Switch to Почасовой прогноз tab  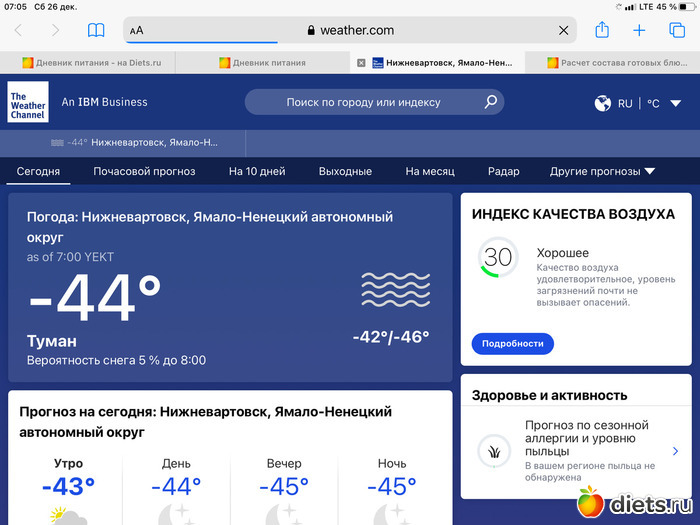coord(144,171)
